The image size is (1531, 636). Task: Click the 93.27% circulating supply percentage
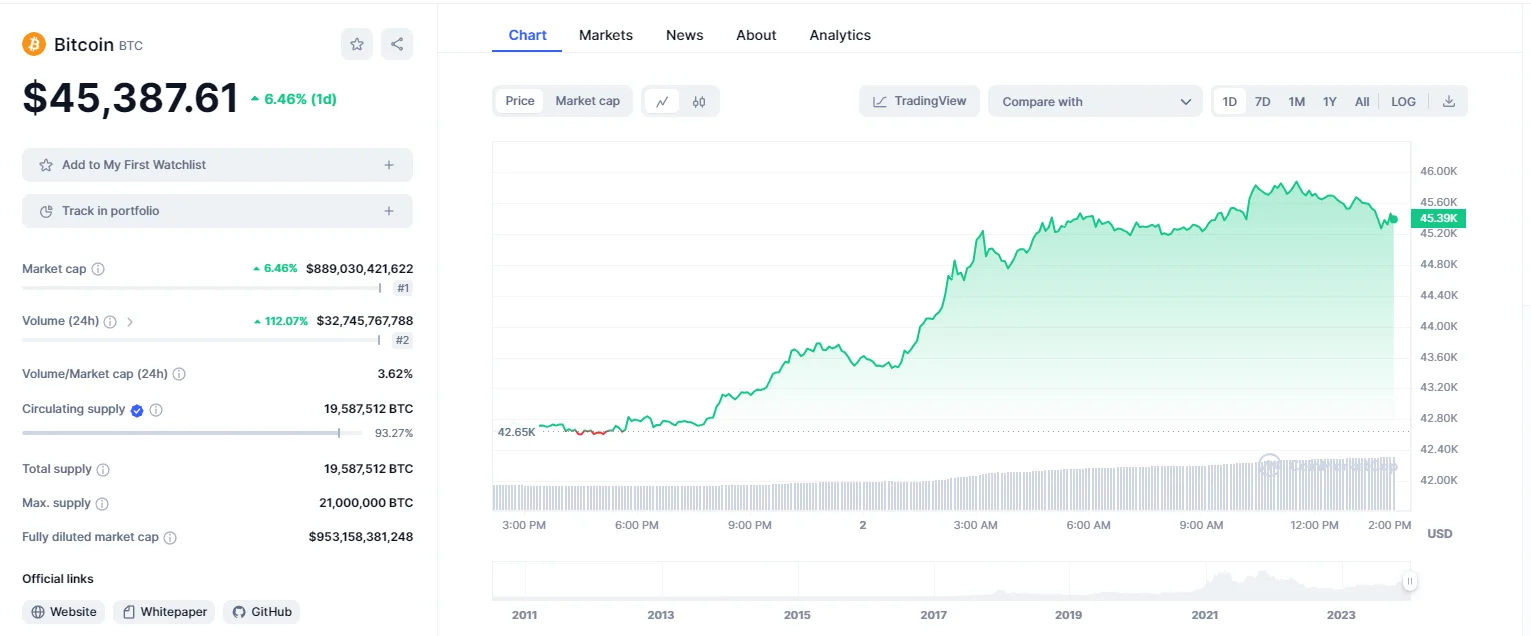click(394, 433)
